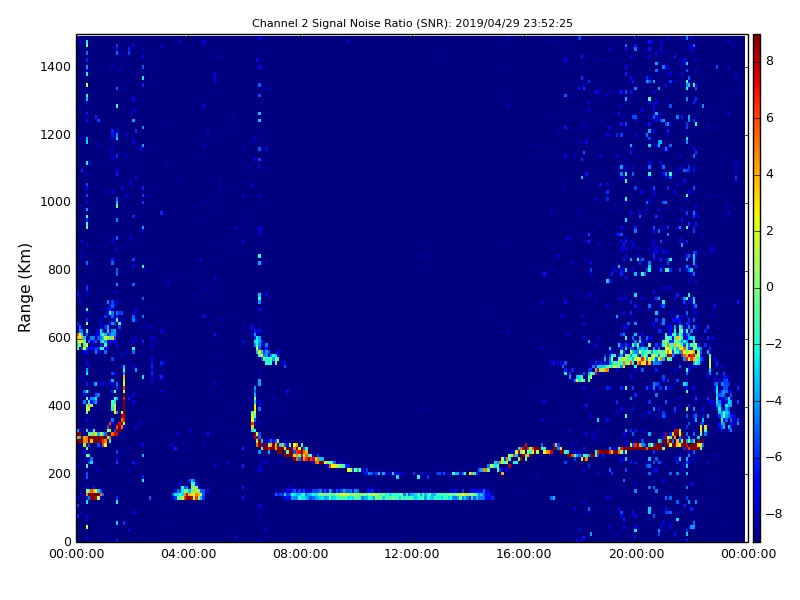Image resolution: width=800 pixels, height=600 pixels.
Task: Click the 1400 range tick label
Action: 54,67
